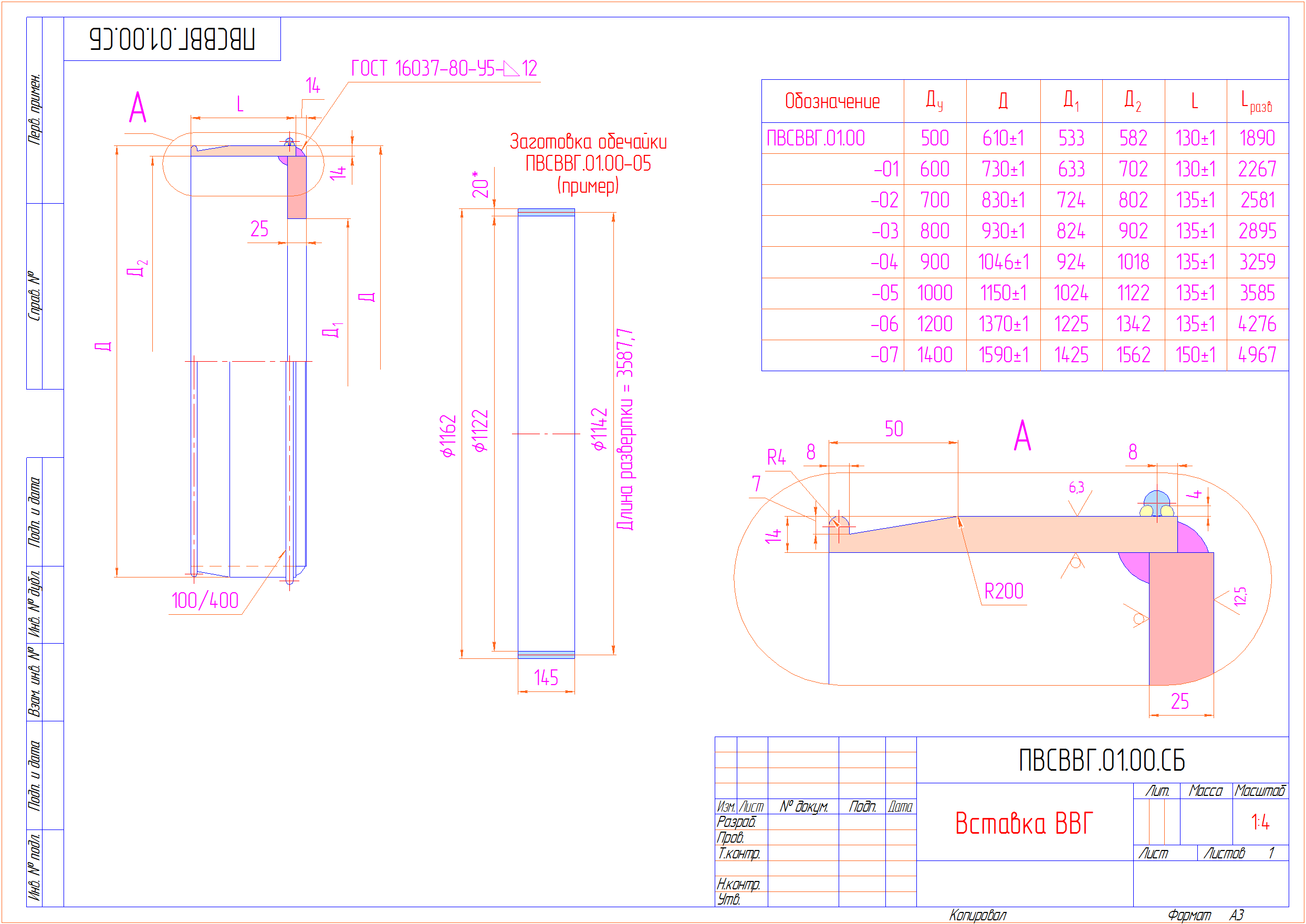The height and width of the screenshot is (924, 1306).
Task: Click the Т.контр. row label
Action: pos(739,854)
